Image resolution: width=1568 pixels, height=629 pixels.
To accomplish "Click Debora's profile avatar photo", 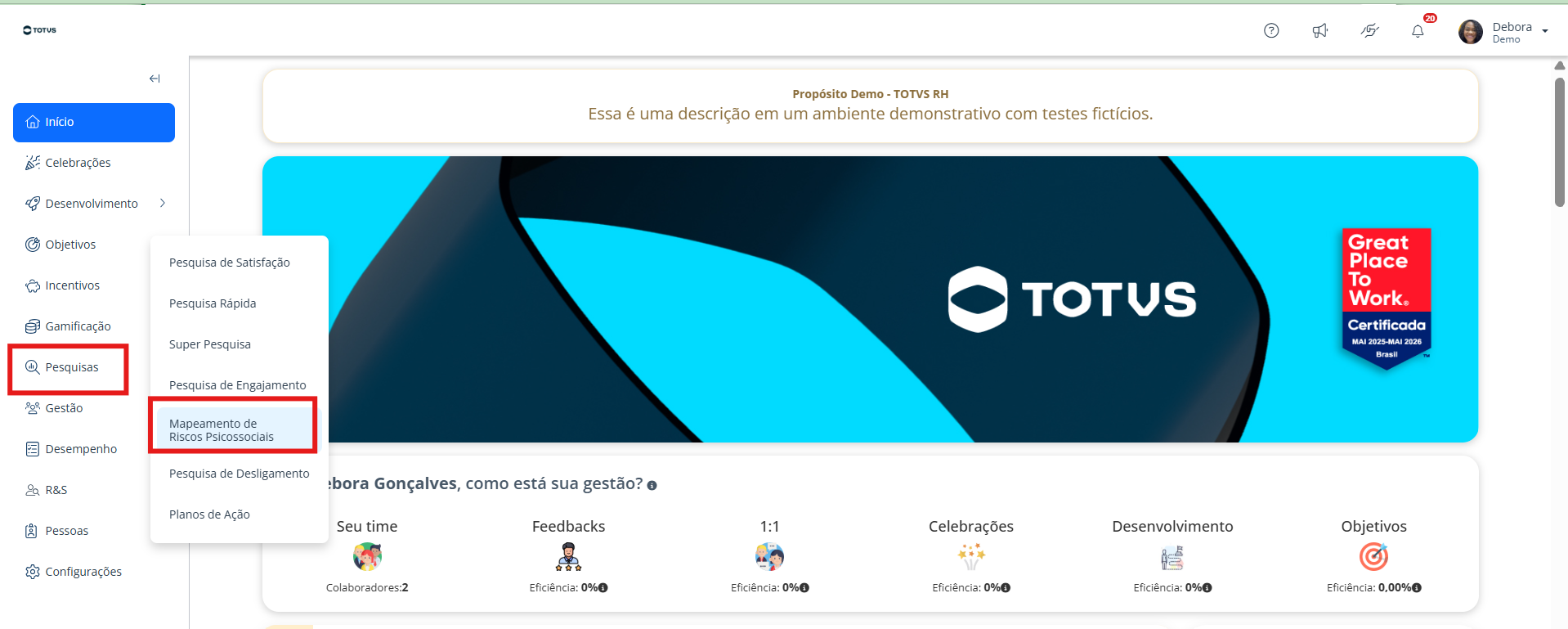I will (1471, 32).
